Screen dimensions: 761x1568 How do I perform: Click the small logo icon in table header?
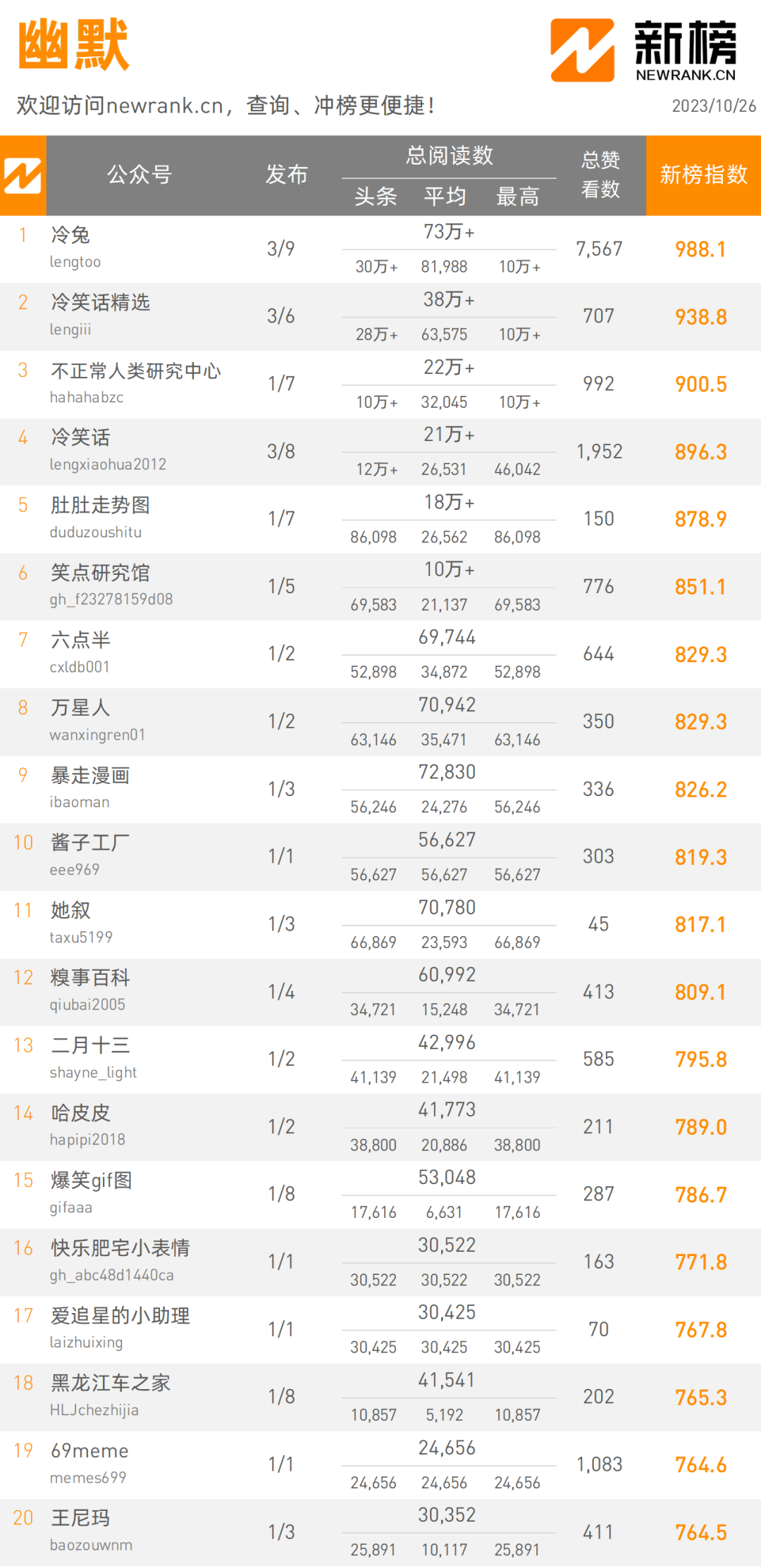coord(23,175)
